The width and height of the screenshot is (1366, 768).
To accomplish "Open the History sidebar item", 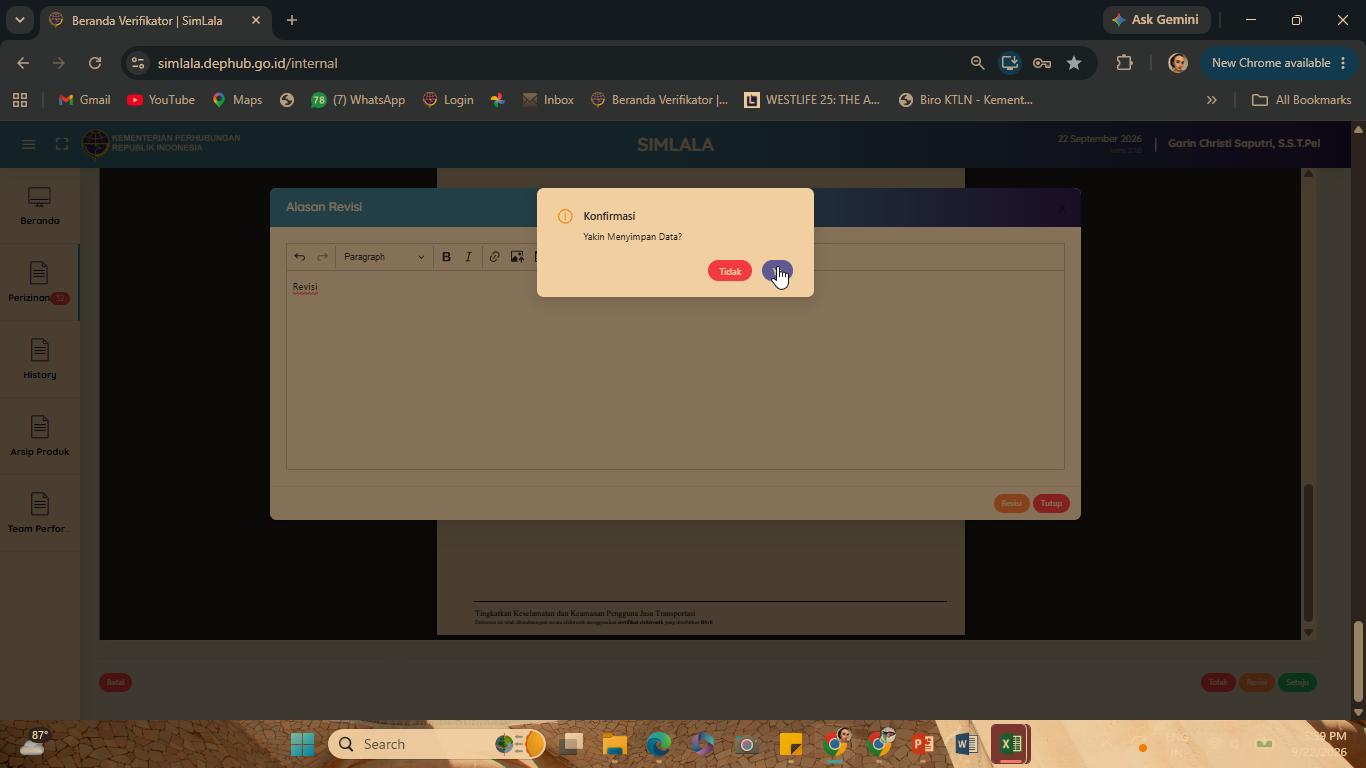I will point(39,360).
